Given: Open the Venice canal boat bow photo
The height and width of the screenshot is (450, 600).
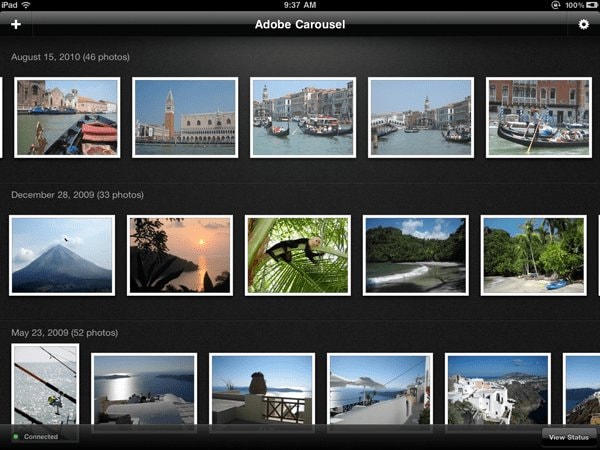Looking at the screenshot, I should [x=67, y=117].
